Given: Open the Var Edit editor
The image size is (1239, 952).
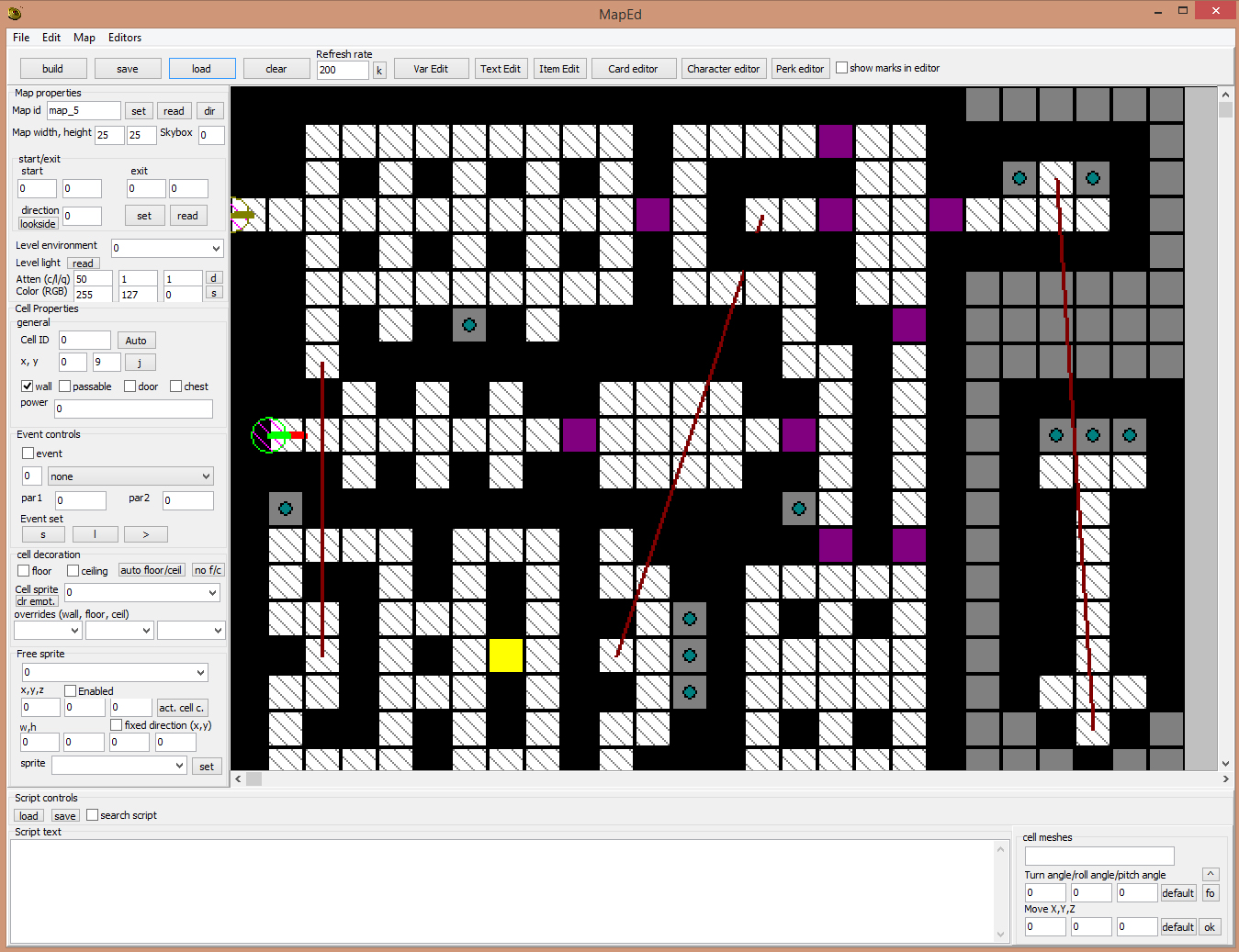Looking at the screenshot, I should coord(431,69).
